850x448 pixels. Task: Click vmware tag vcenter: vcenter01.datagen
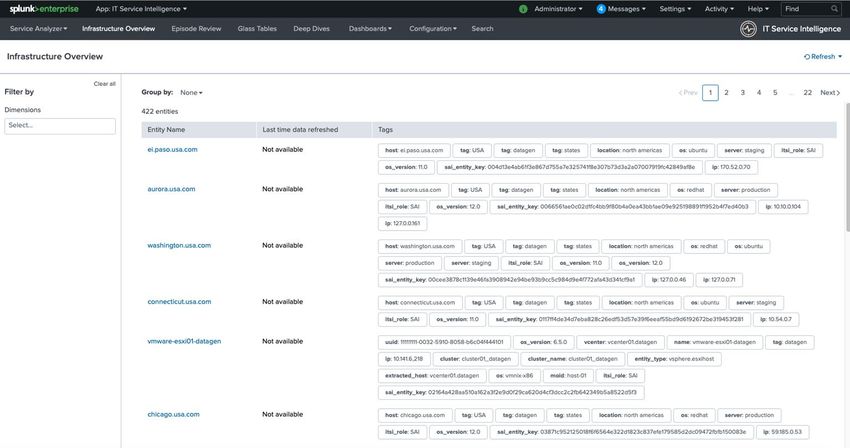click(620, 343)
